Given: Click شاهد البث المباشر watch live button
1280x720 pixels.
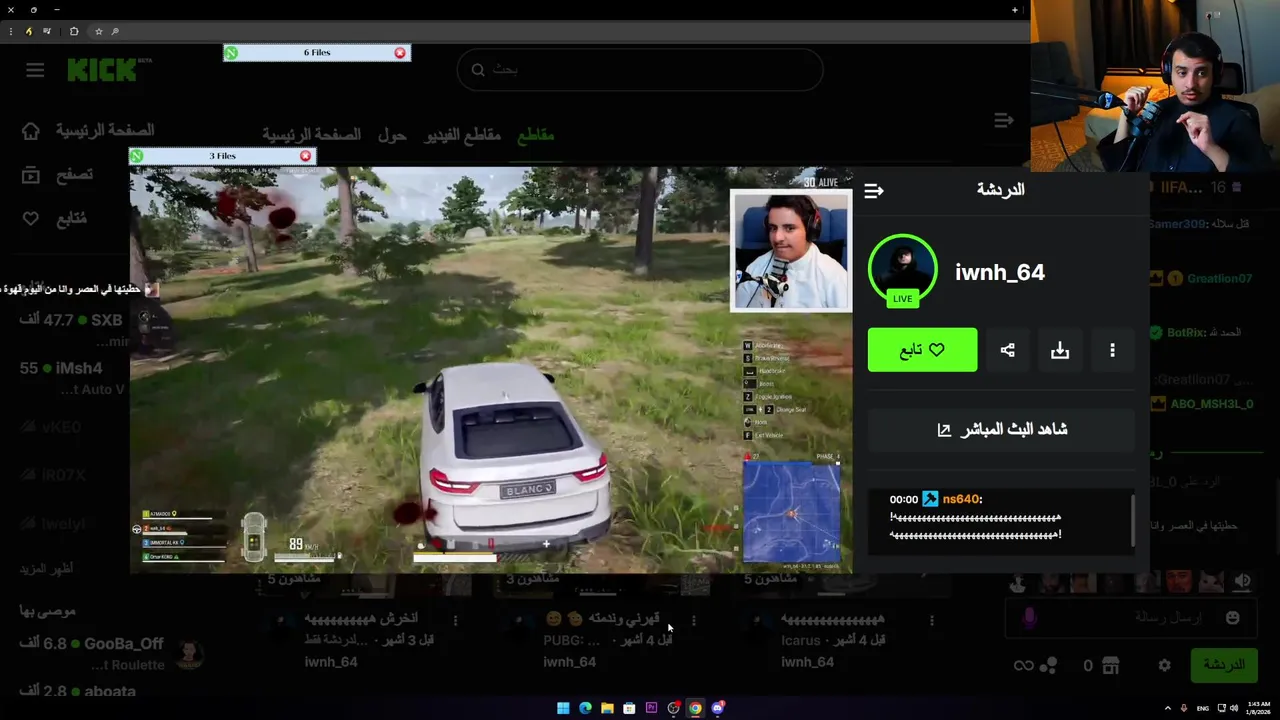Looking at the screenshot, I should pyautogui.click(x=1001, y=430).
